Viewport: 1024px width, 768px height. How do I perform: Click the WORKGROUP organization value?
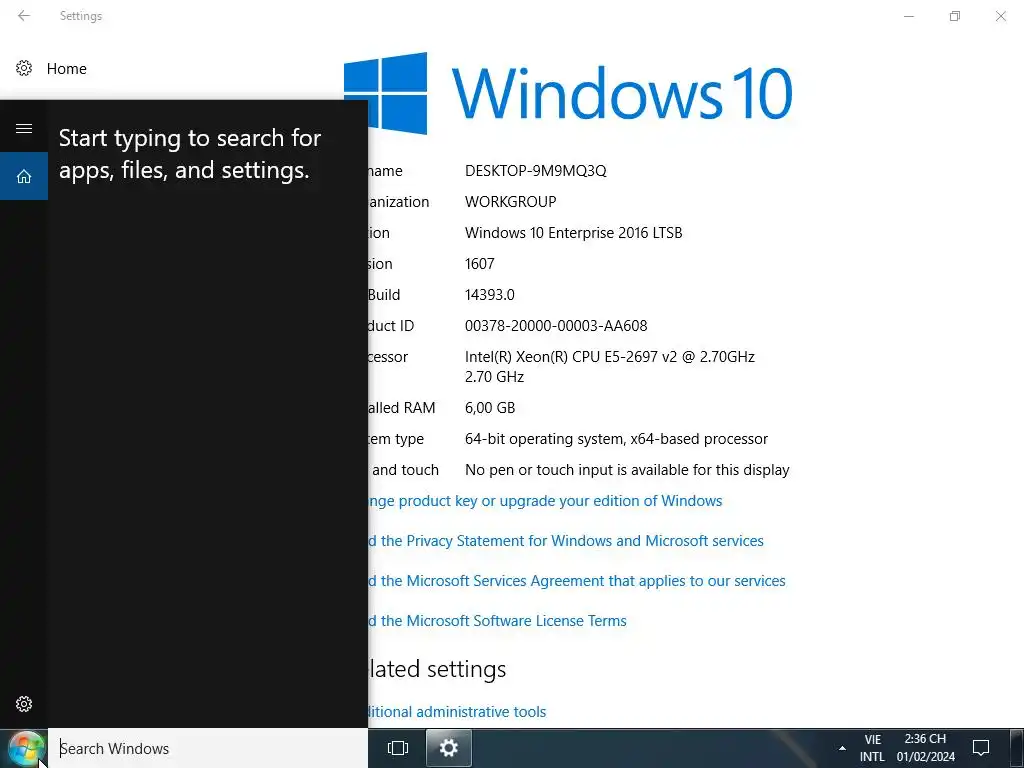point(511,202)
